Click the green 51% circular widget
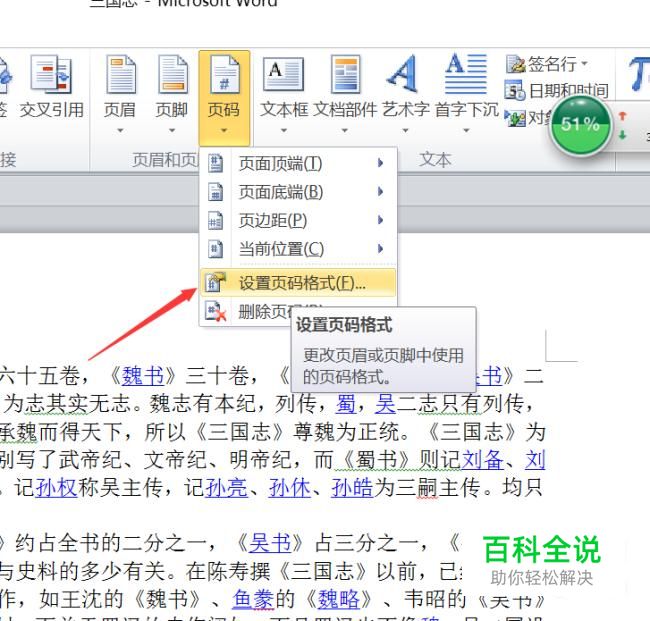Screen dimensions: 650x621 580,125
